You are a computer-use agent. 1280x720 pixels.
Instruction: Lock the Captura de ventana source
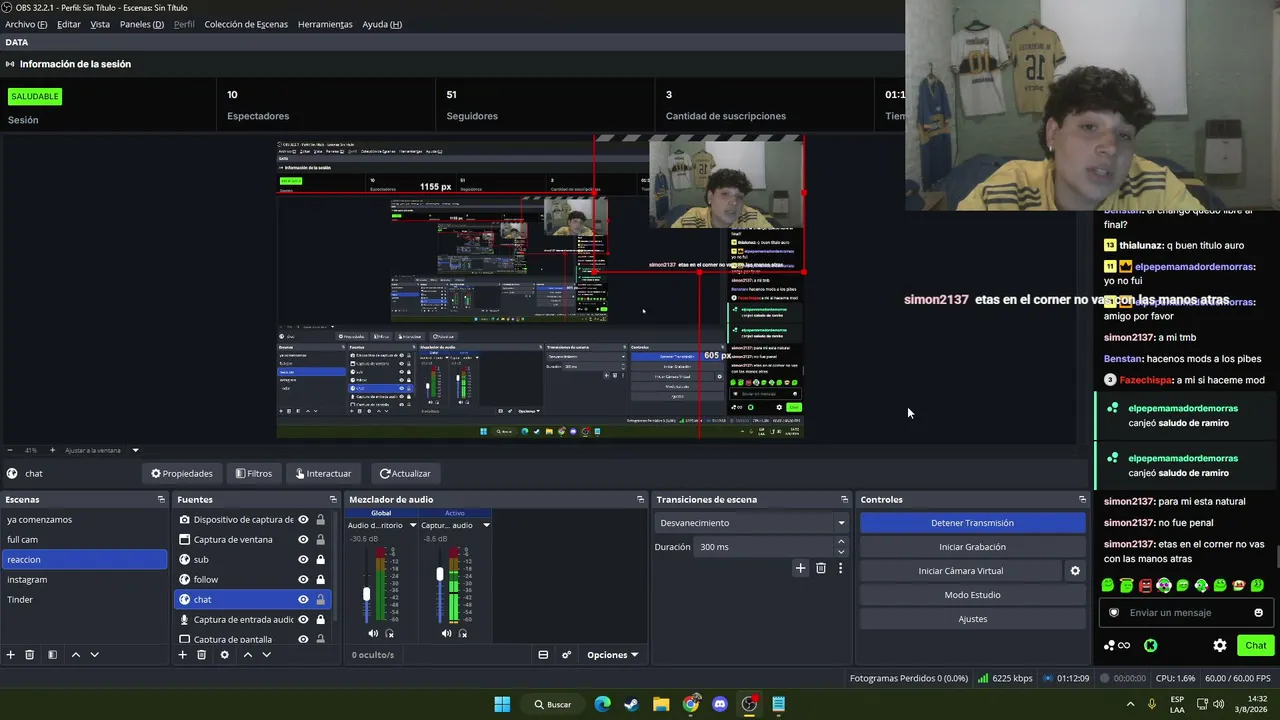click(x=320, y=540)
